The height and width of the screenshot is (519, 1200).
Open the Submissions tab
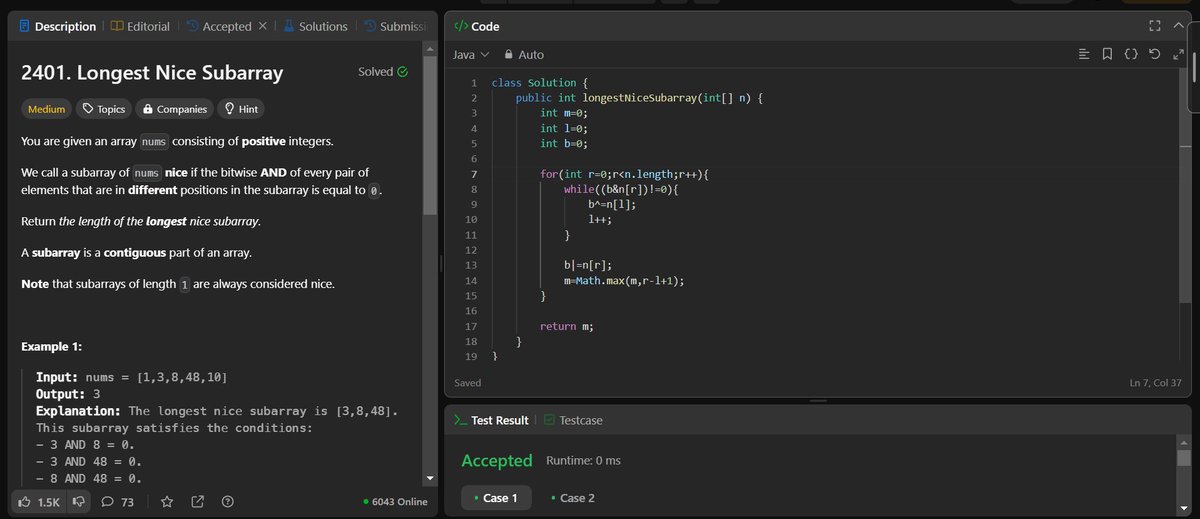[x=395, y=26]
